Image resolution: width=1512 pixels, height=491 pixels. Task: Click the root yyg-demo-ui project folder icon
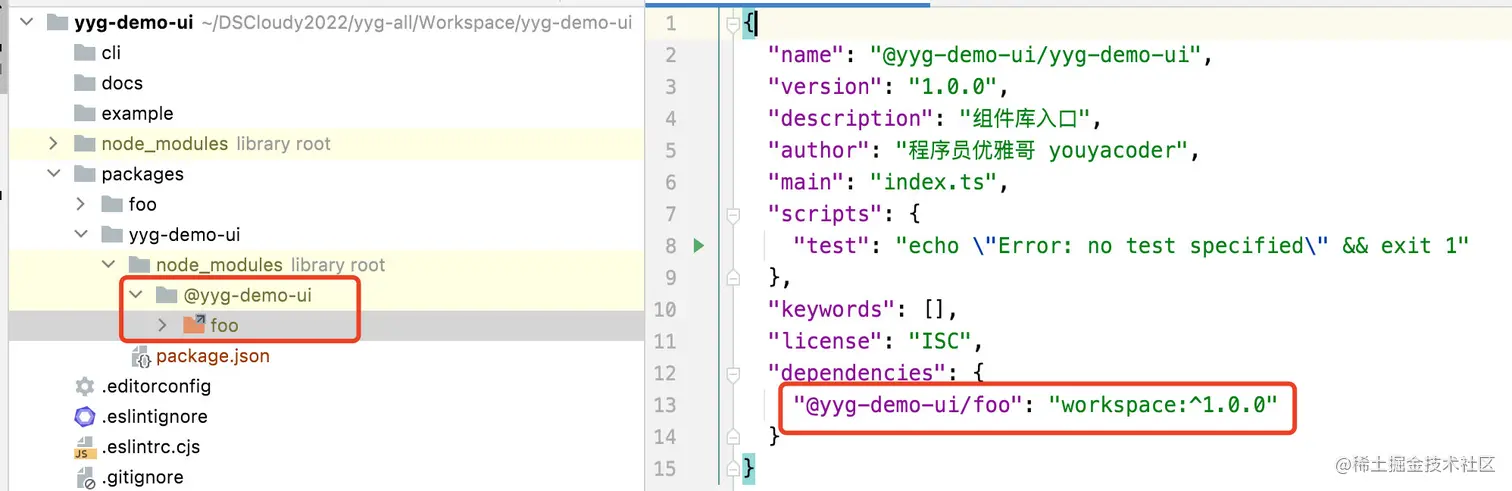point(58,22)
